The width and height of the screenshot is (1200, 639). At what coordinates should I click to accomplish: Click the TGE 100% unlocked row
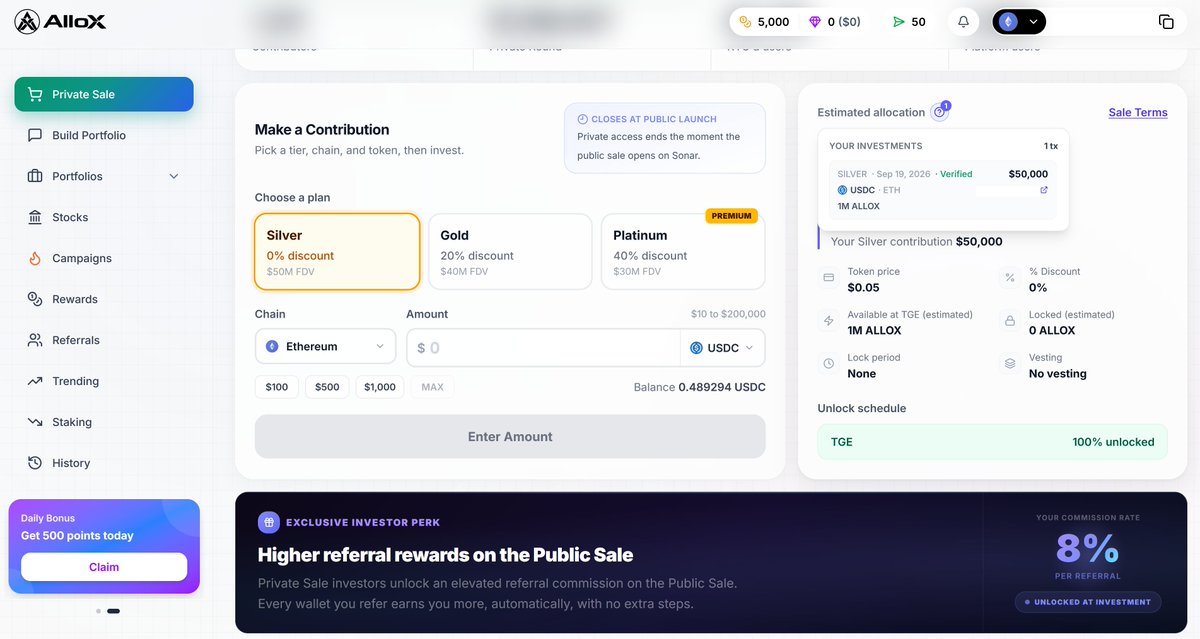coord(992,441)
